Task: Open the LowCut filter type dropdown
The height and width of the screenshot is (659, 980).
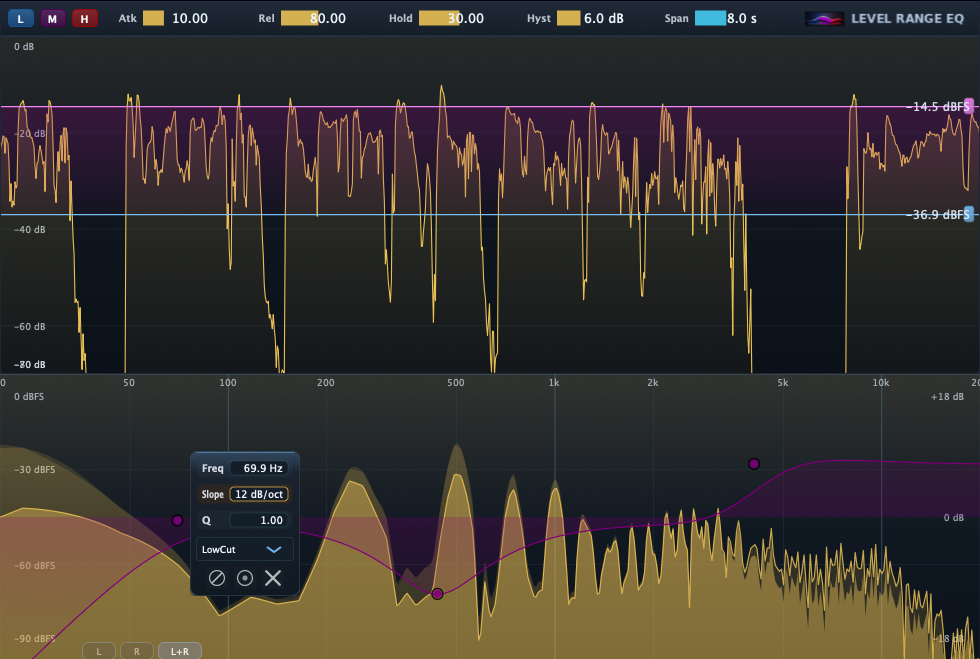Action: click(244, 549)
